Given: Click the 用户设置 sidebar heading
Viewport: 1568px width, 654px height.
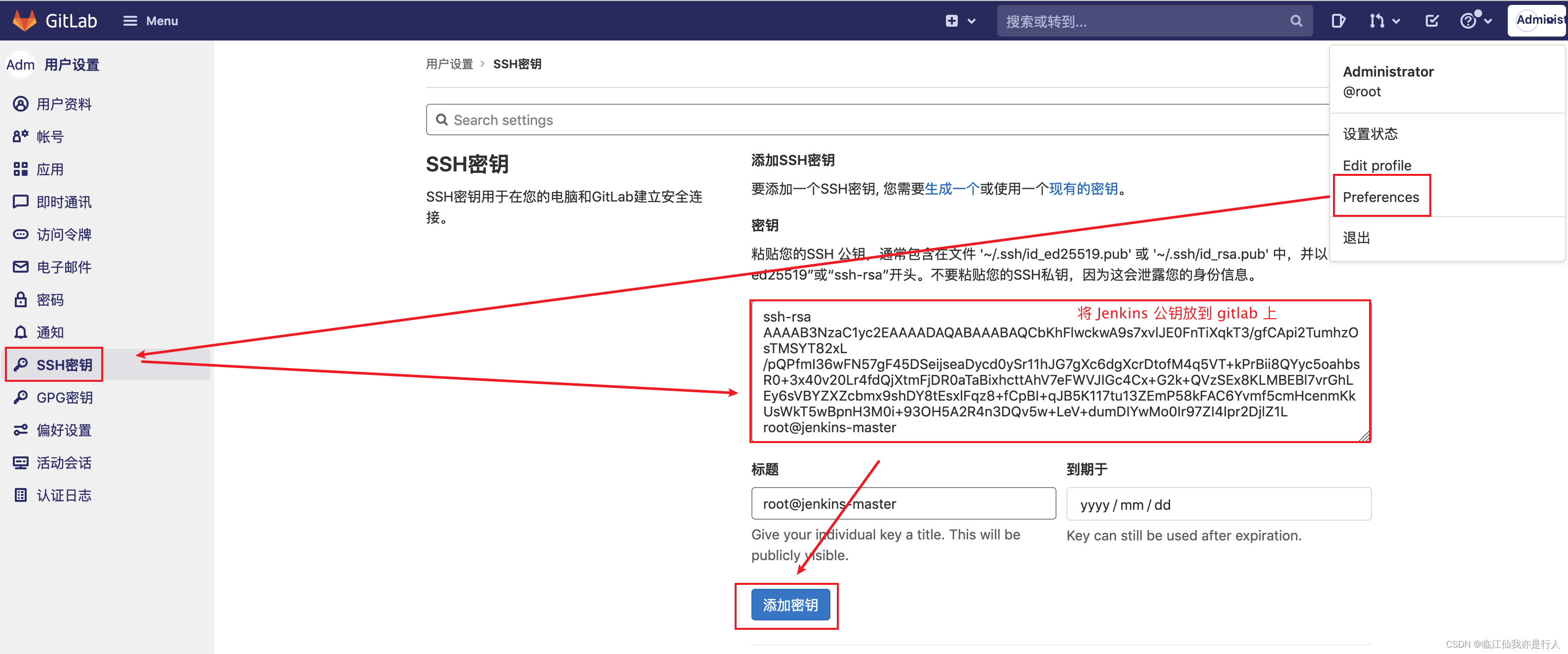Looking at the screenshot, I should click(71, 65).
